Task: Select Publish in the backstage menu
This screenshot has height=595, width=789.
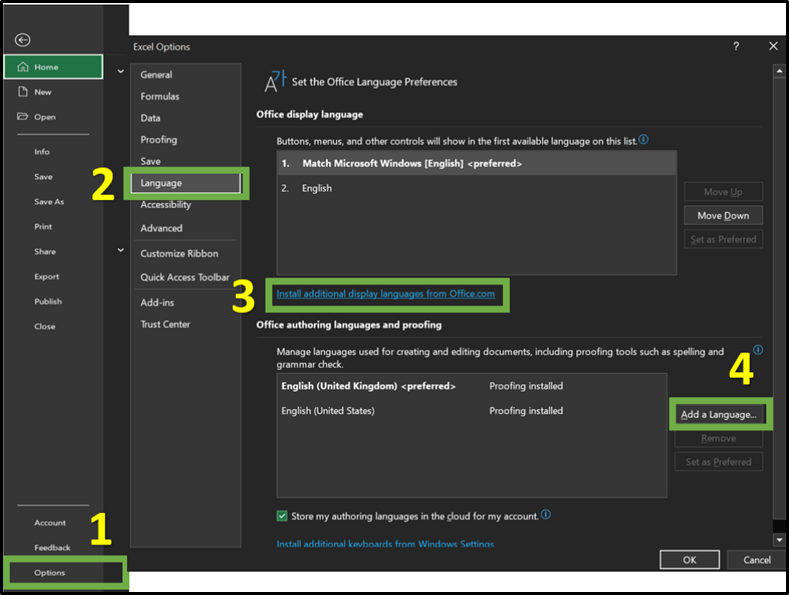Action: click(x=48, y=302)
